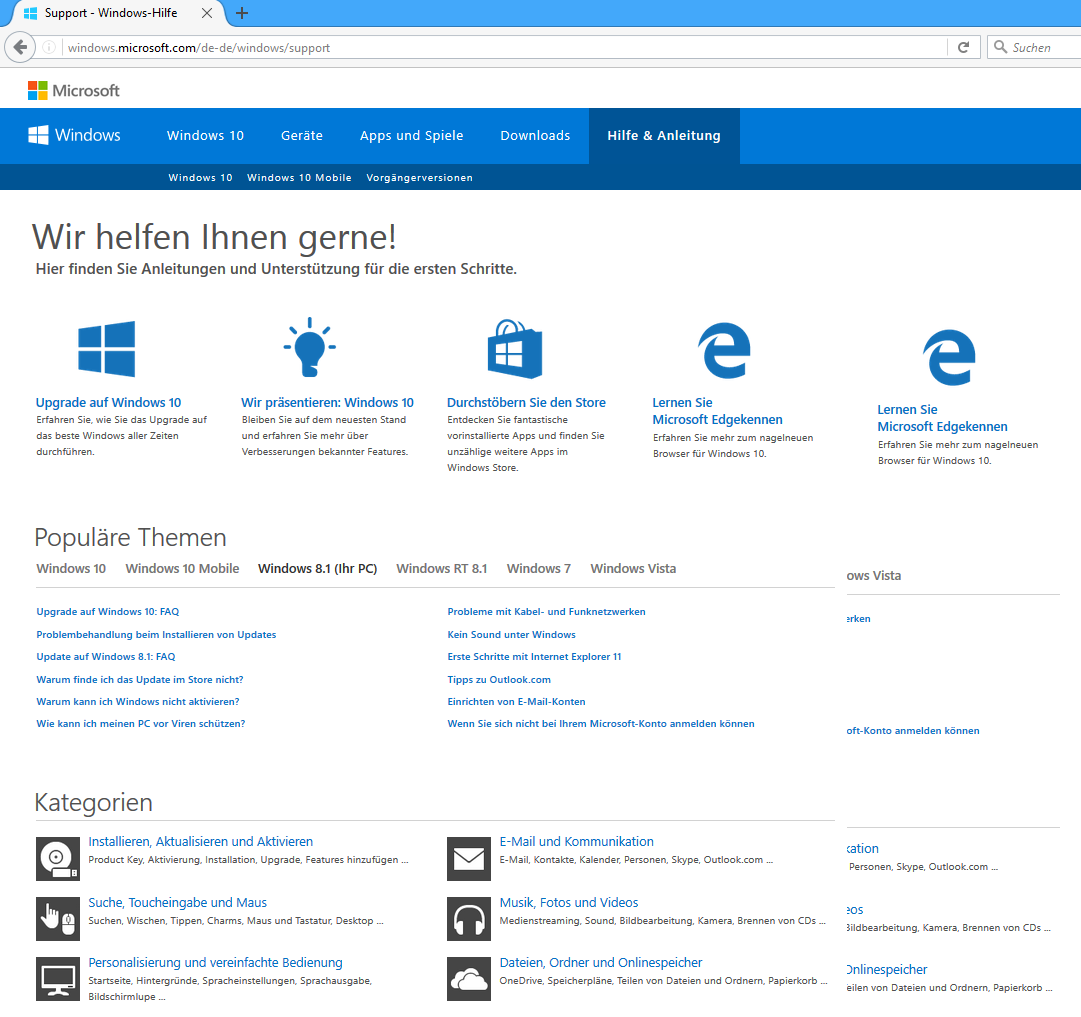
Task: Click the Installieren disc drive icon
Action: pyautogui.click(x=58, y=858)
